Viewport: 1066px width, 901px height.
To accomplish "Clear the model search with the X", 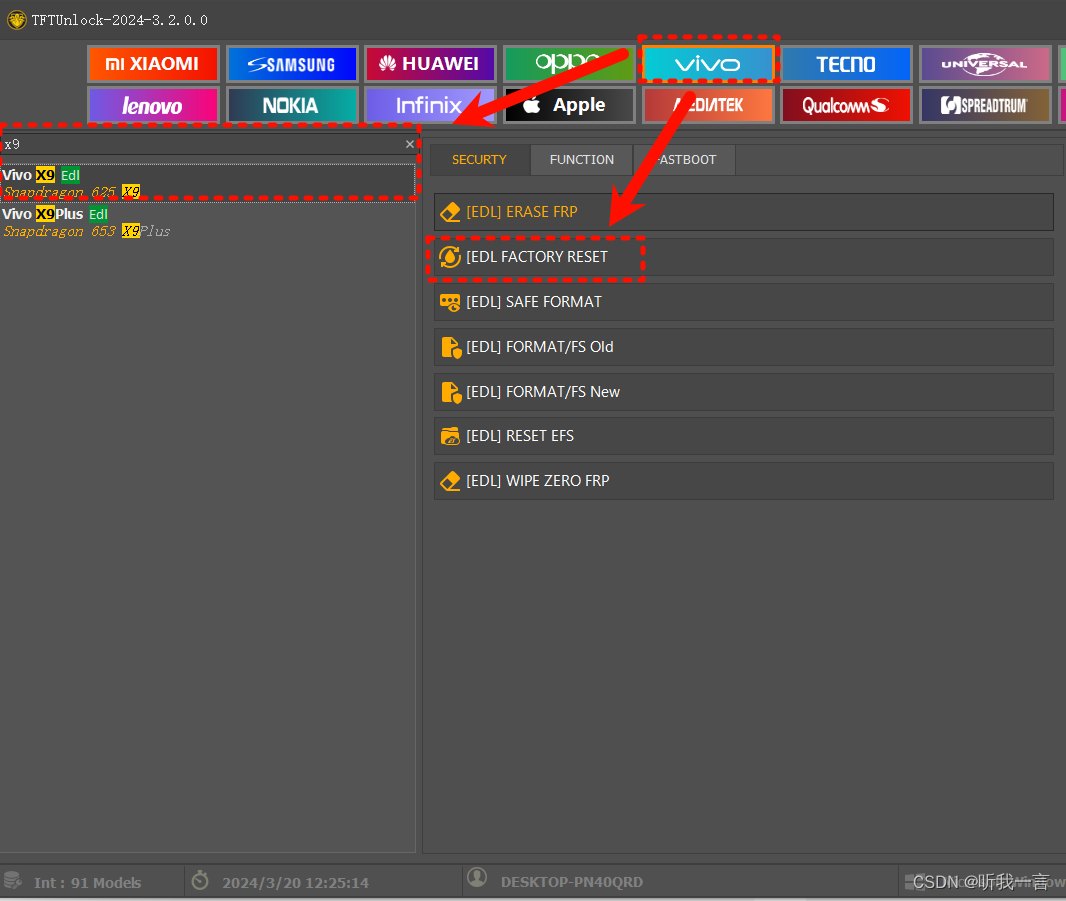I will pyautogui.click(x=409, y=144).
